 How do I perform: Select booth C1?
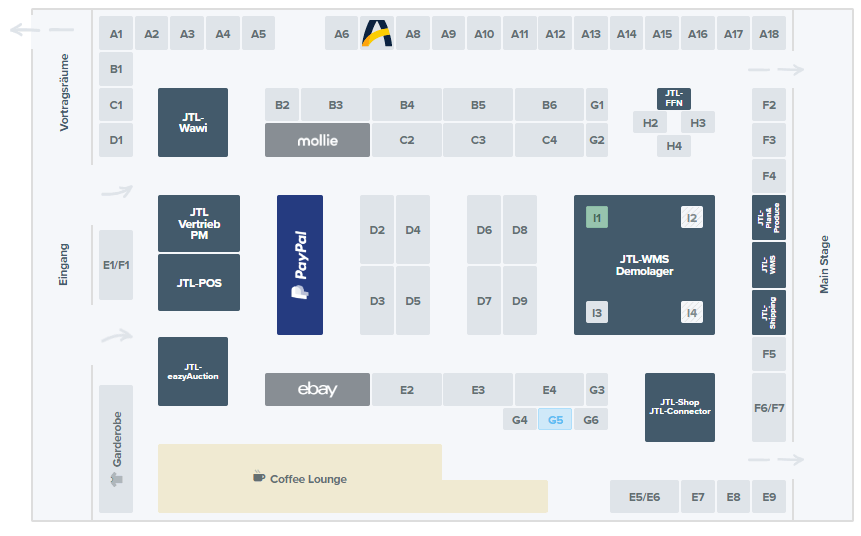(116, 104)
